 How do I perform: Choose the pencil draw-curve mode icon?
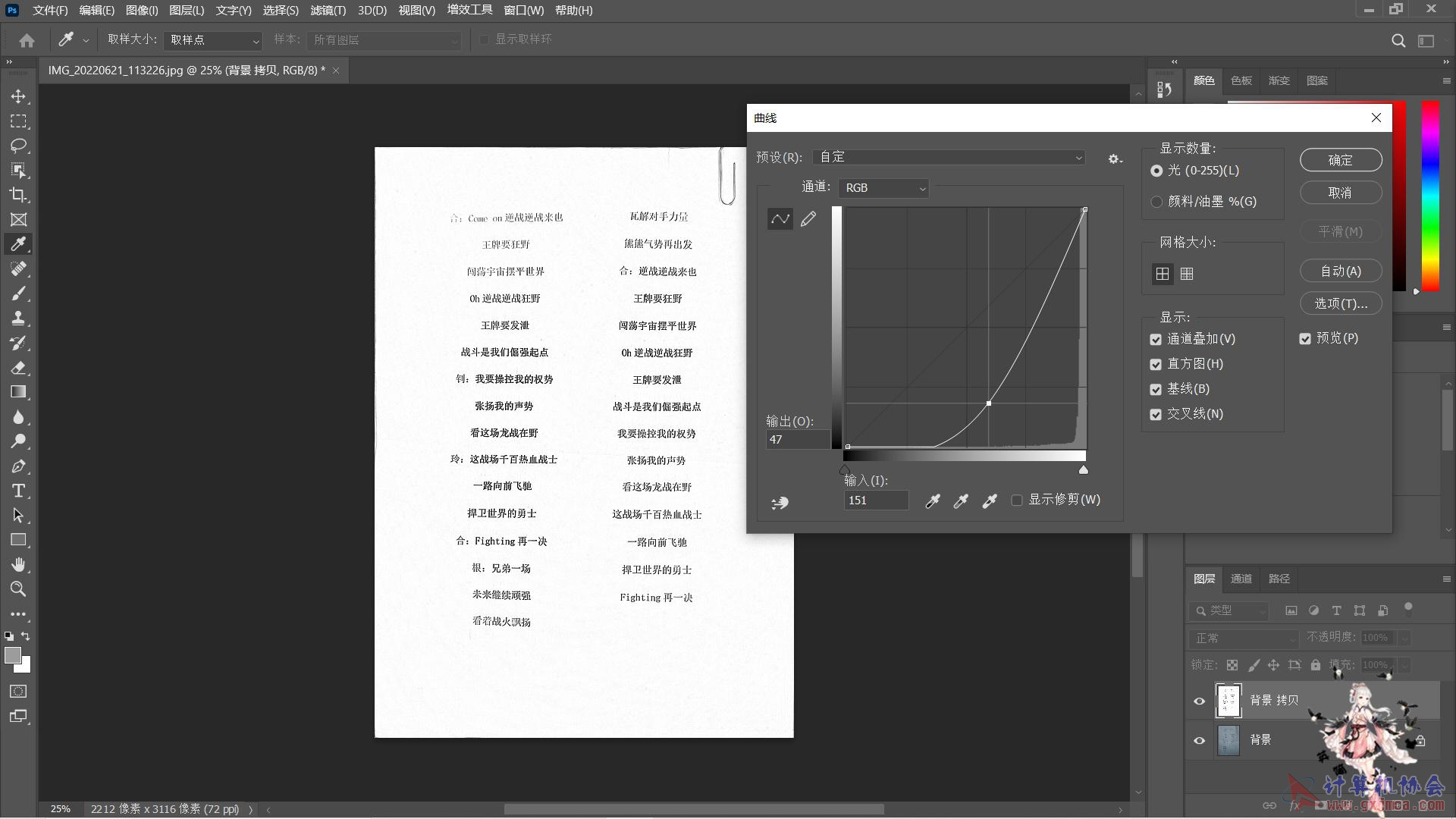[x=808, y=219]
